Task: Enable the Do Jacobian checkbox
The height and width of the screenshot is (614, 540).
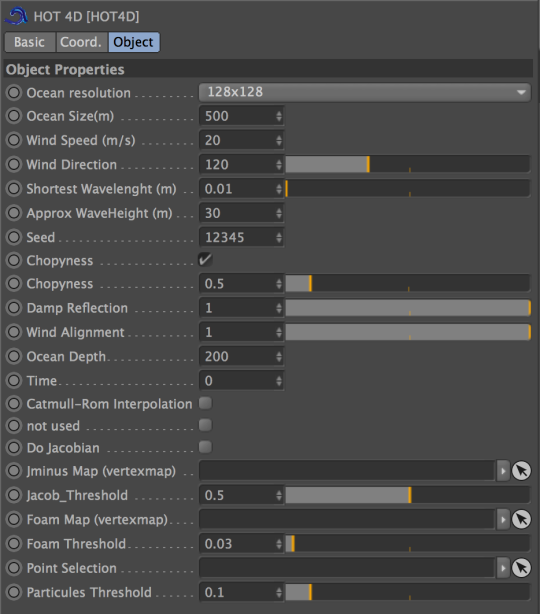Action: click(205, 447)
